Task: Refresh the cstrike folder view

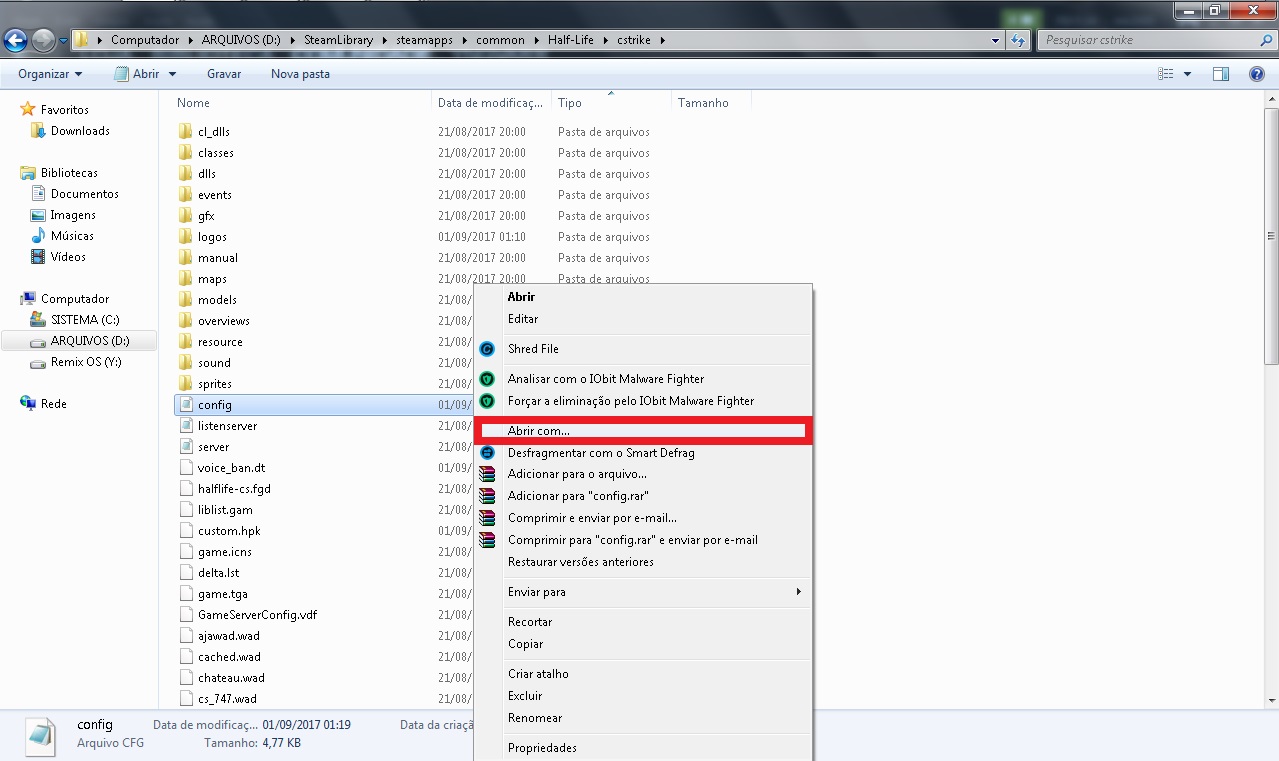Action: coord(1019,40)
